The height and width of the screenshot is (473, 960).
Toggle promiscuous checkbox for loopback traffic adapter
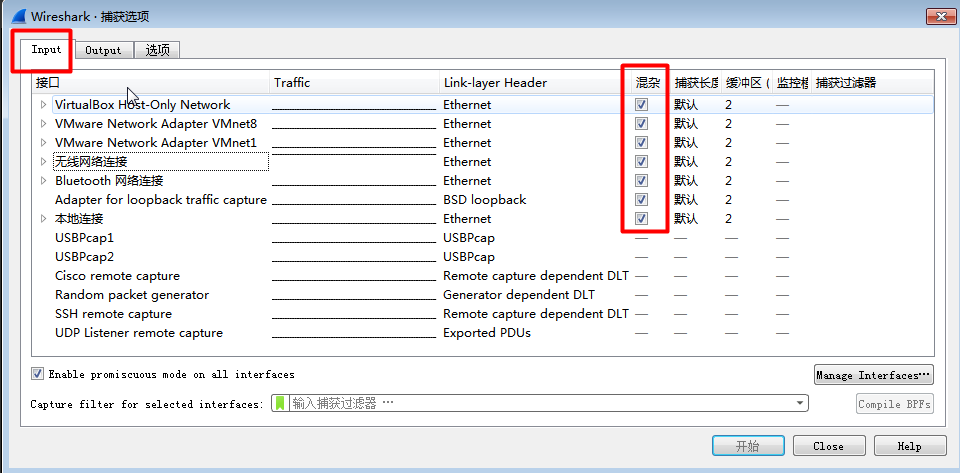pos(641,199)
